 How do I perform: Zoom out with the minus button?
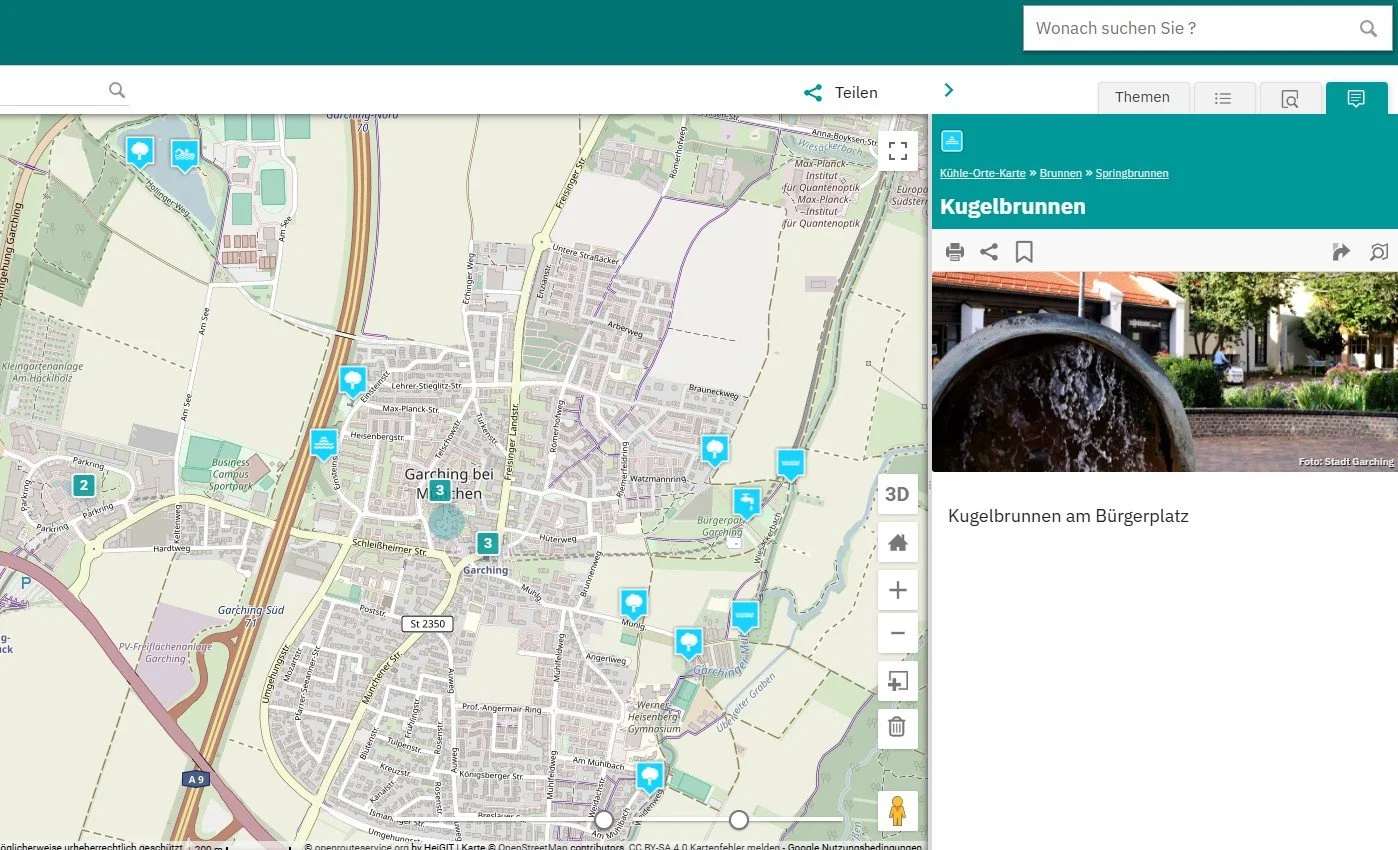(898, 633)
